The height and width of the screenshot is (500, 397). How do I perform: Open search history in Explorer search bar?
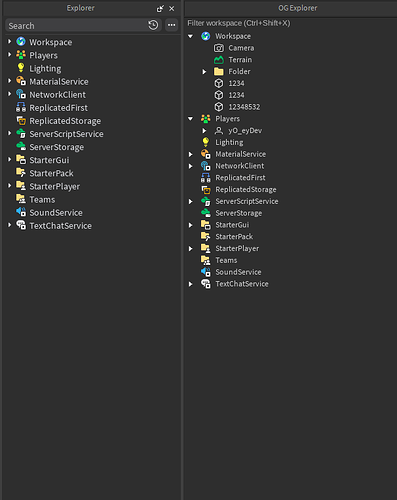153,25
